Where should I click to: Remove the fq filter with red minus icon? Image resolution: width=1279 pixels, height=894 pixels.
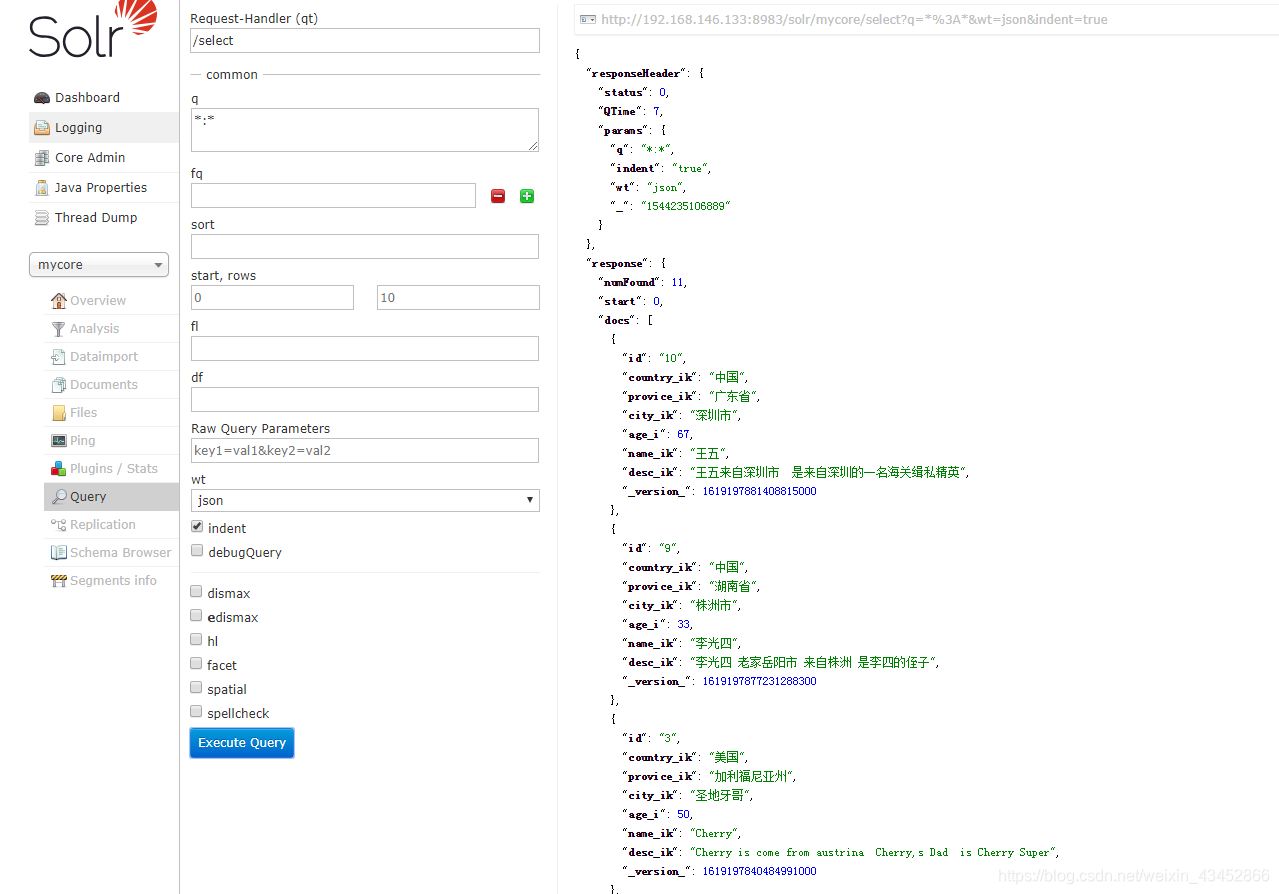click(x=498, y=196)
